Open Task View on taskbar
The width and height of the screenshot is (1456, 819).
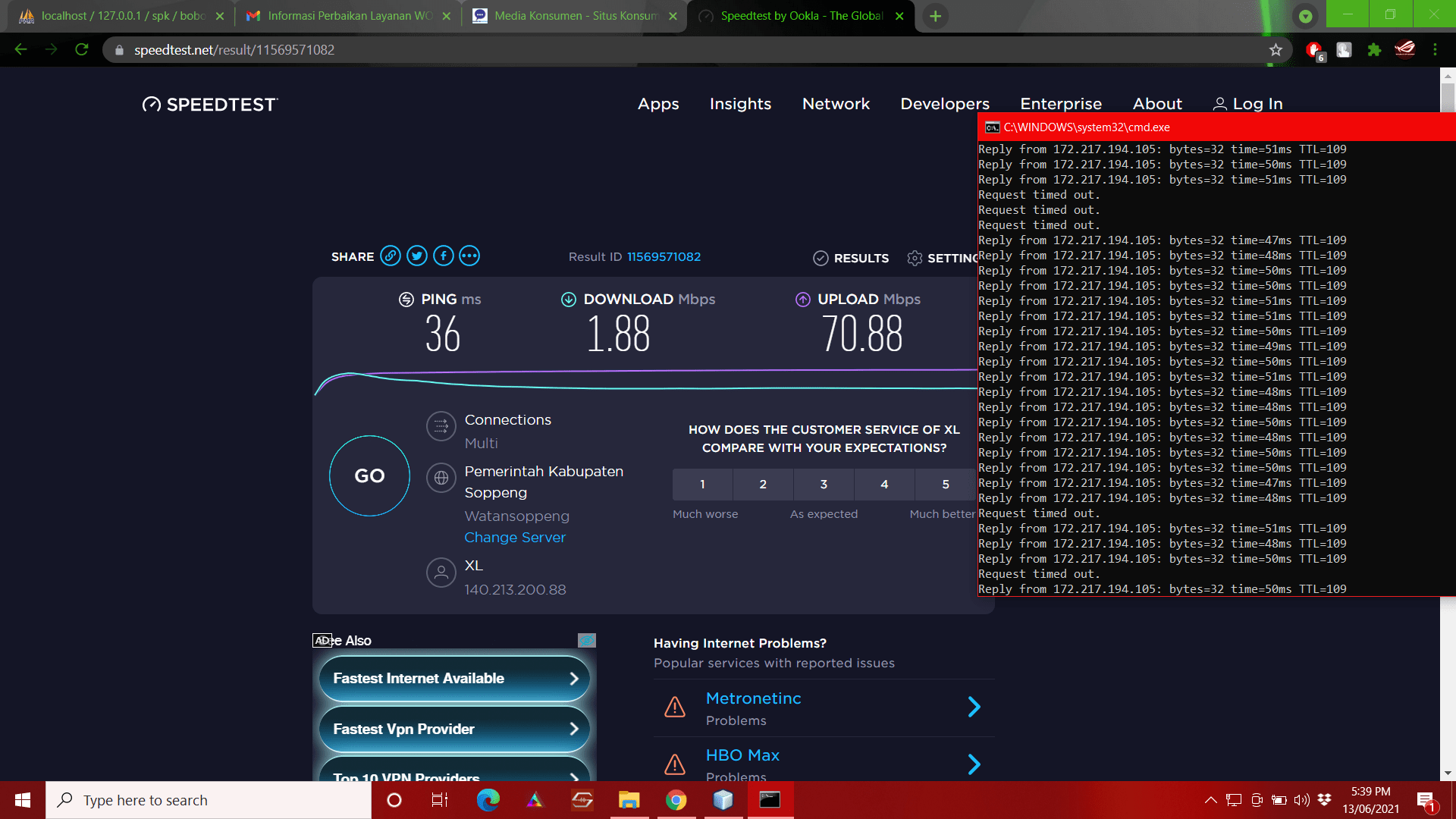tap(440, 800)
